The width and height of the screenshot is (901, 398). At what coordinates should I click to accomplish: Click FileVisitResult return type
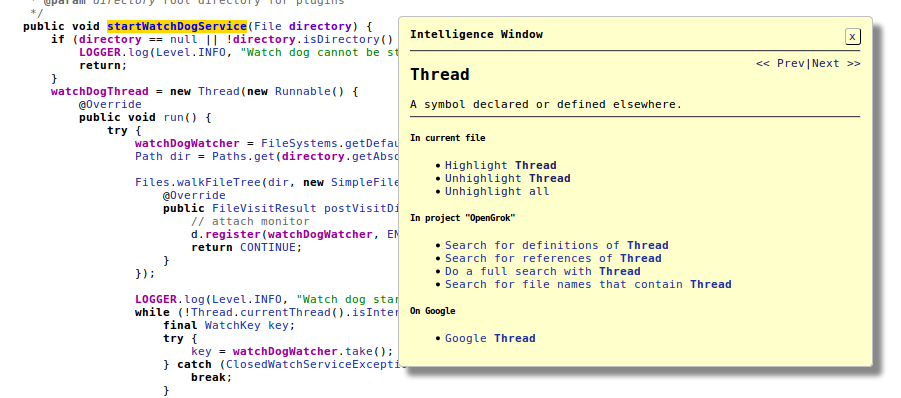click(x=264, y=208)
